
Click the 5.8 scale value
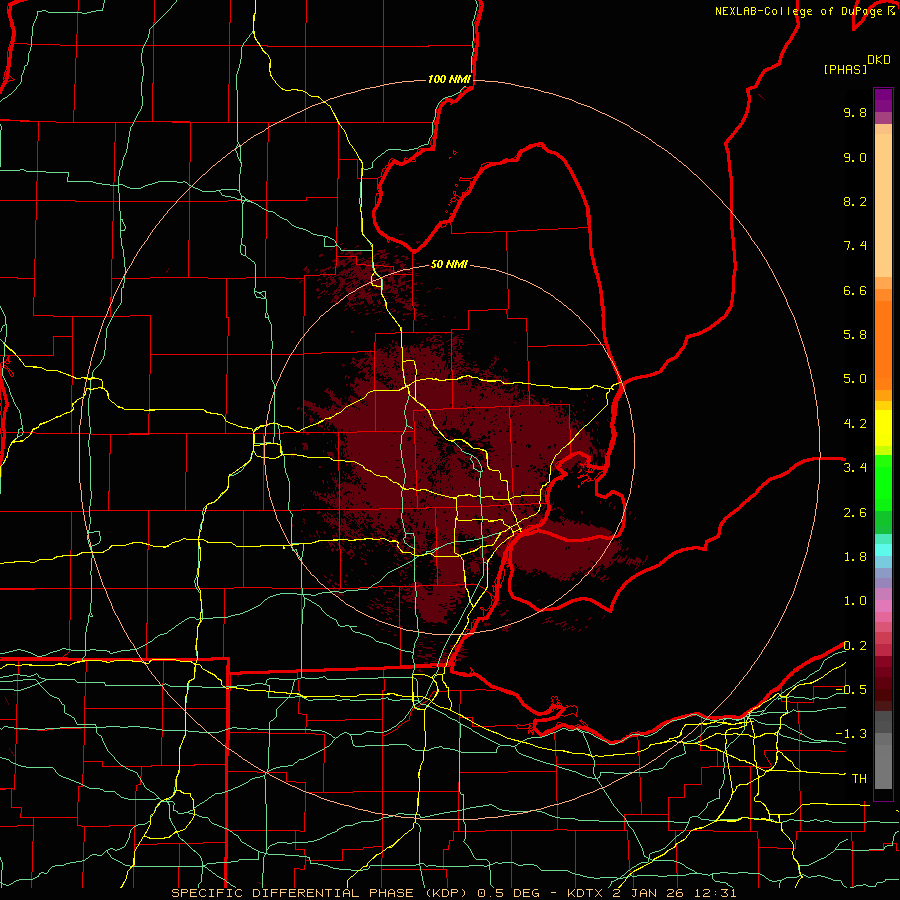[855, 335]
